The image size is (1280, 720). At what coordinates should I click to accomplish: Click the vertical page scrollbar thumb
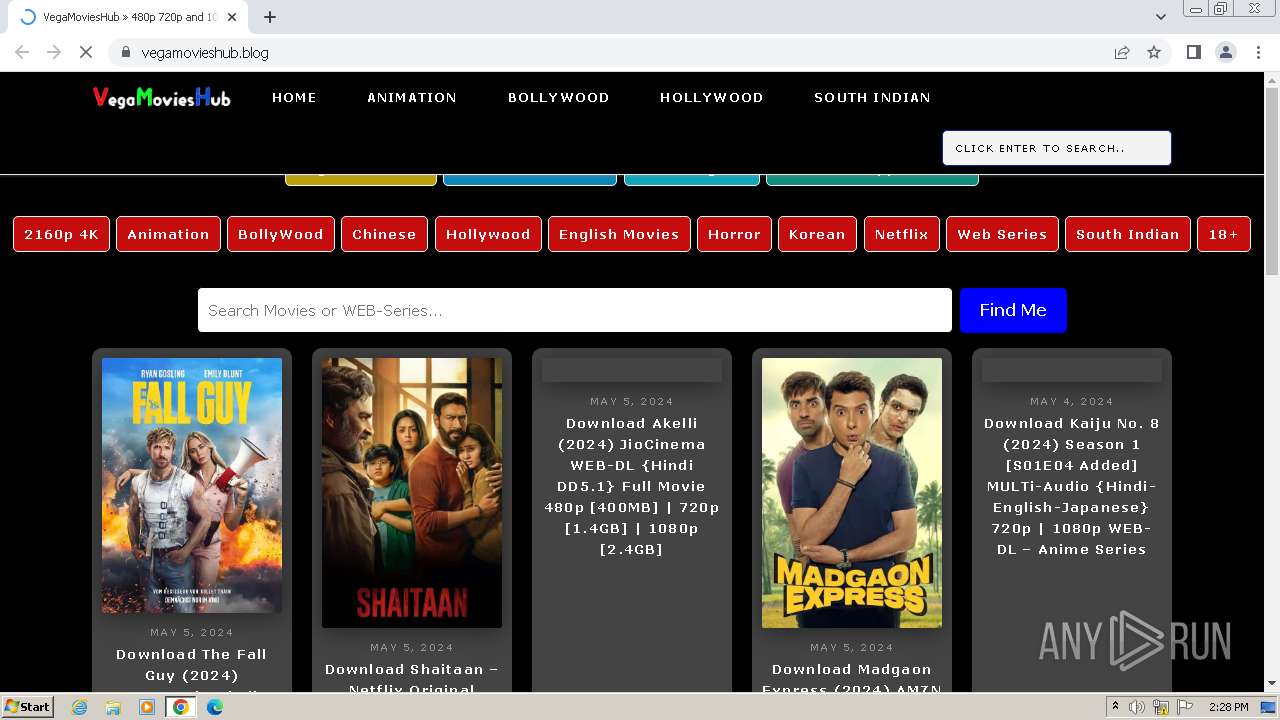point(1272,181)
